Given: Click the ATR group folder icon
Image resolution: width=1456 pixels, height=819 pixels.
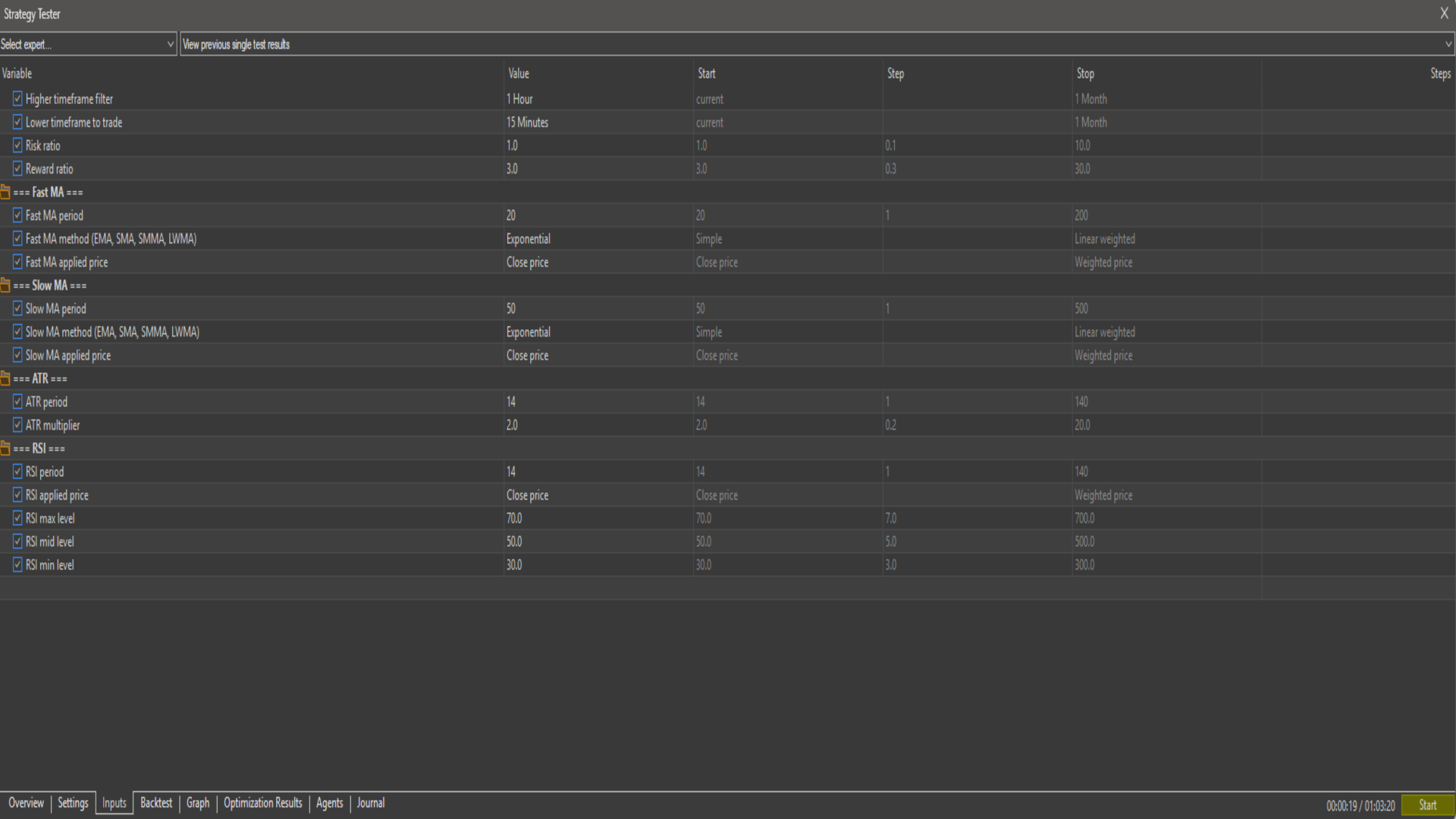Looking at the screenshot, I should (5, 378).
